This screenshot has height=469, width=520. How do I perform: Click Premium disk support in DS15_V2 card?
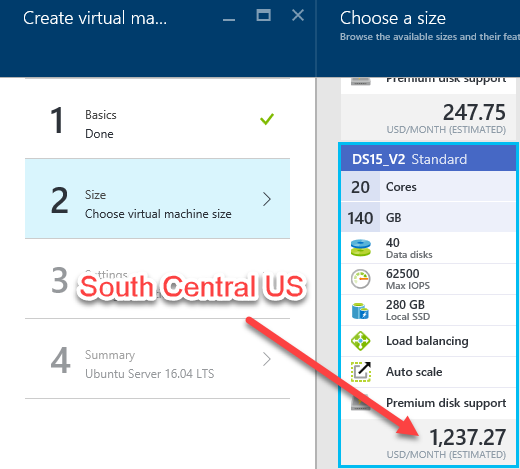pos(446,403)
